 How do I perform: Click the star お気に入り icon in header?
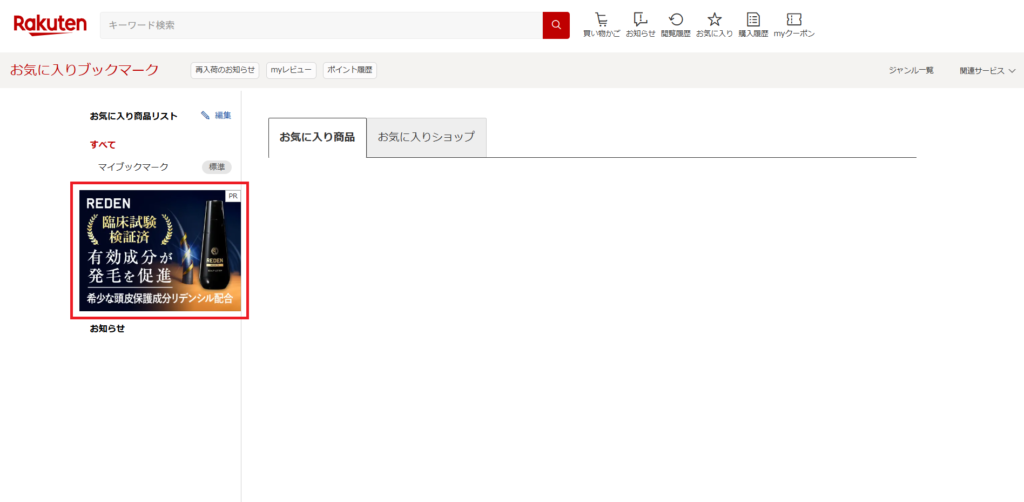click(x=714, y=25)
